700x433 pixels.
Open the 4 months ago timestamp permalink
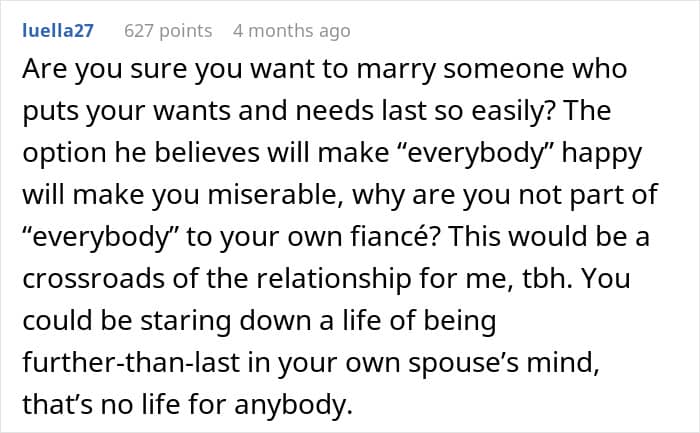(292, 31)
